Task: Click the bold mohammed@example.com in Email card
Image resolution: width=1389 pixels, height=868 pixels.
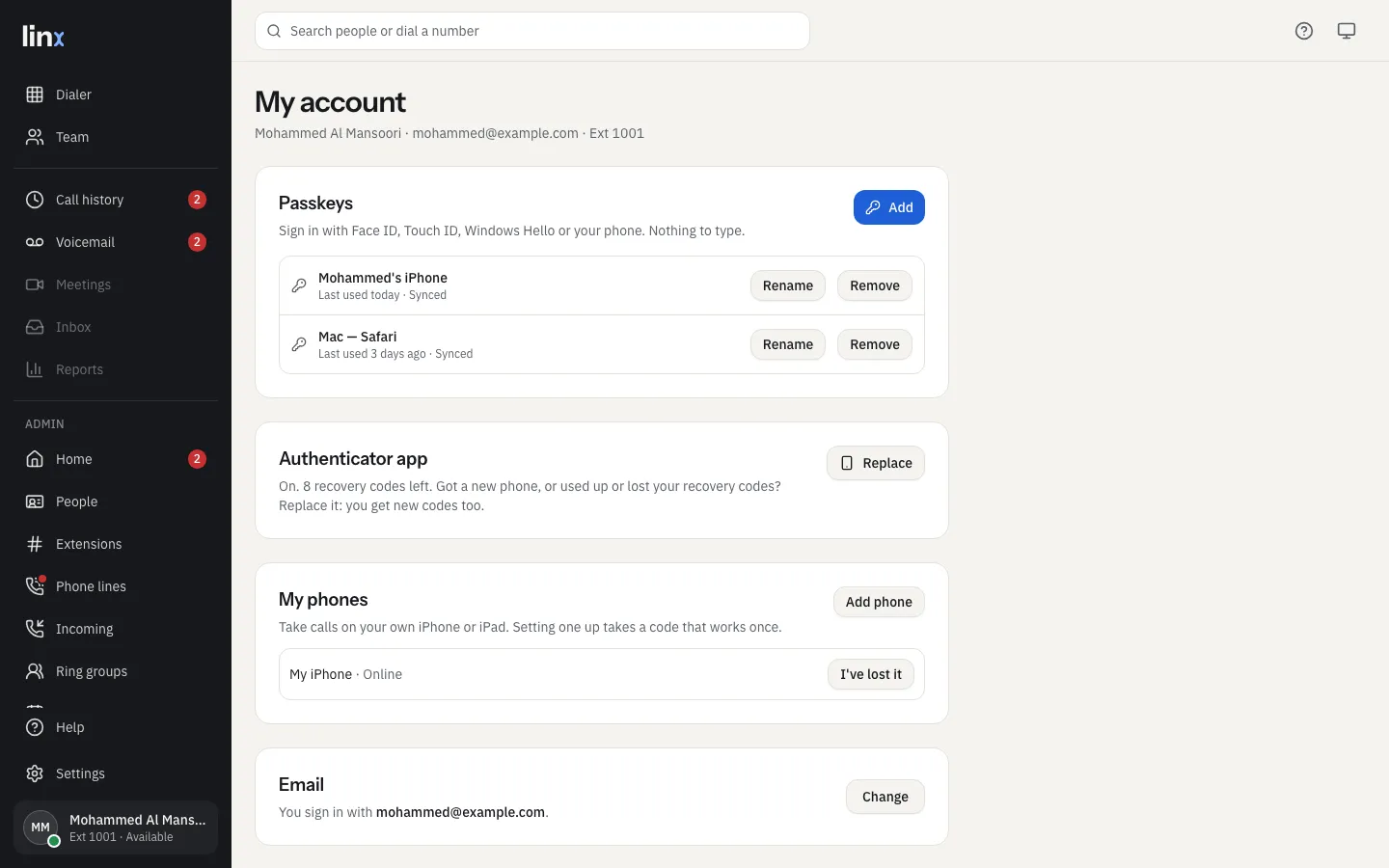Action: tap(460, 812)
